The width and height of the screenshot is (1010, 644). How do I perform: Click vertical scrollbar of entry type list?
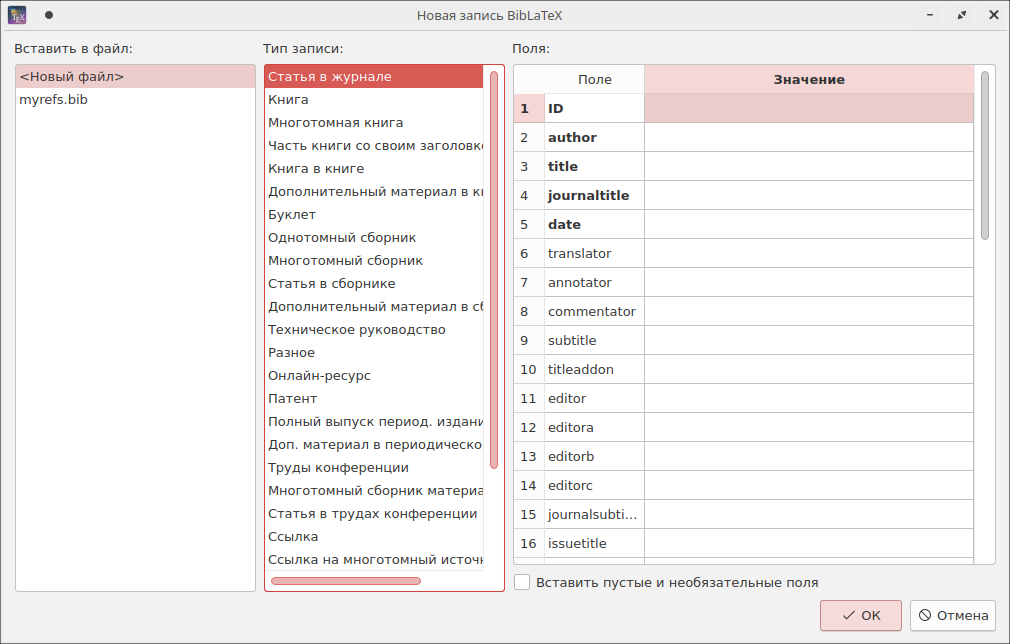[x=494, y=270]
